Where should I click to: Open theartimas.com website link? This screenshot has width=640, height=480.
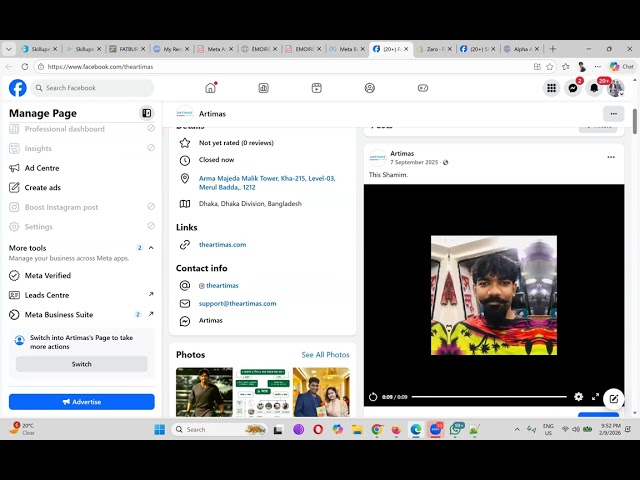pyautogui.click(x=222, y=244)
